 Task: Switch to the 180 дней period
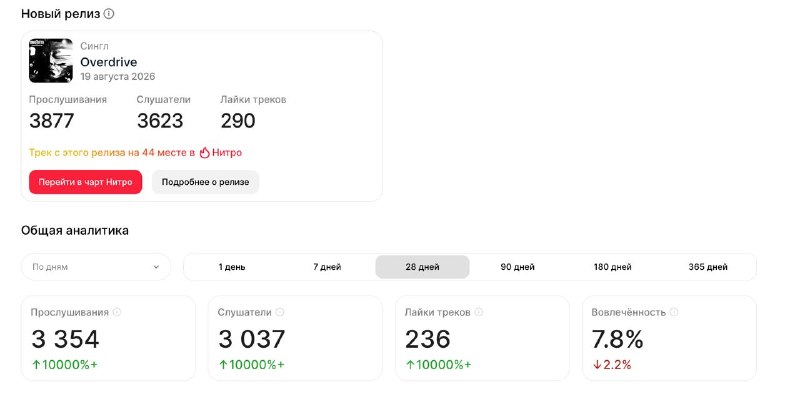tap(612, 267)
